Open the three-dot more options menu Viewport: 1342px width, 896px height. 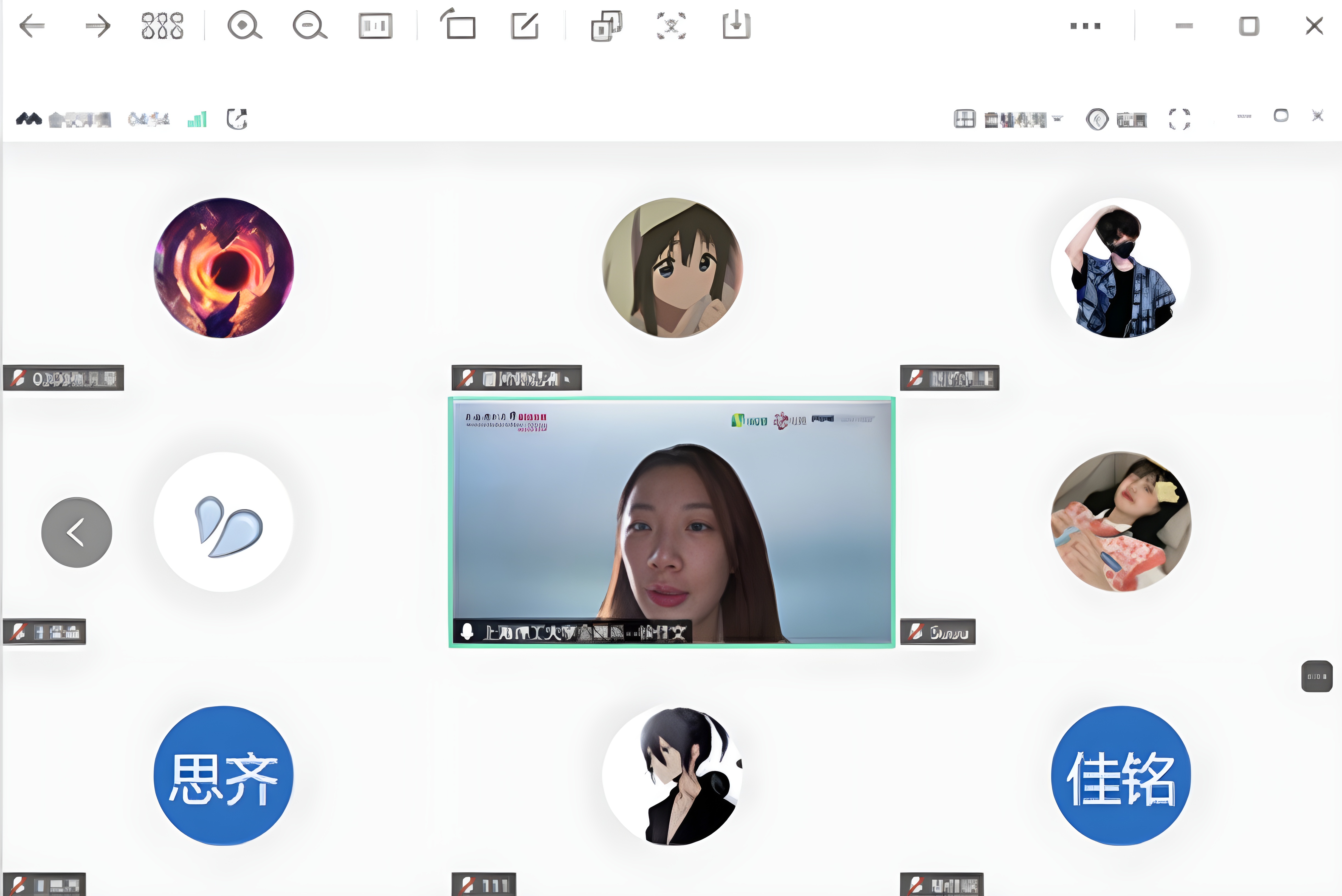click(x=1085, y=26)
